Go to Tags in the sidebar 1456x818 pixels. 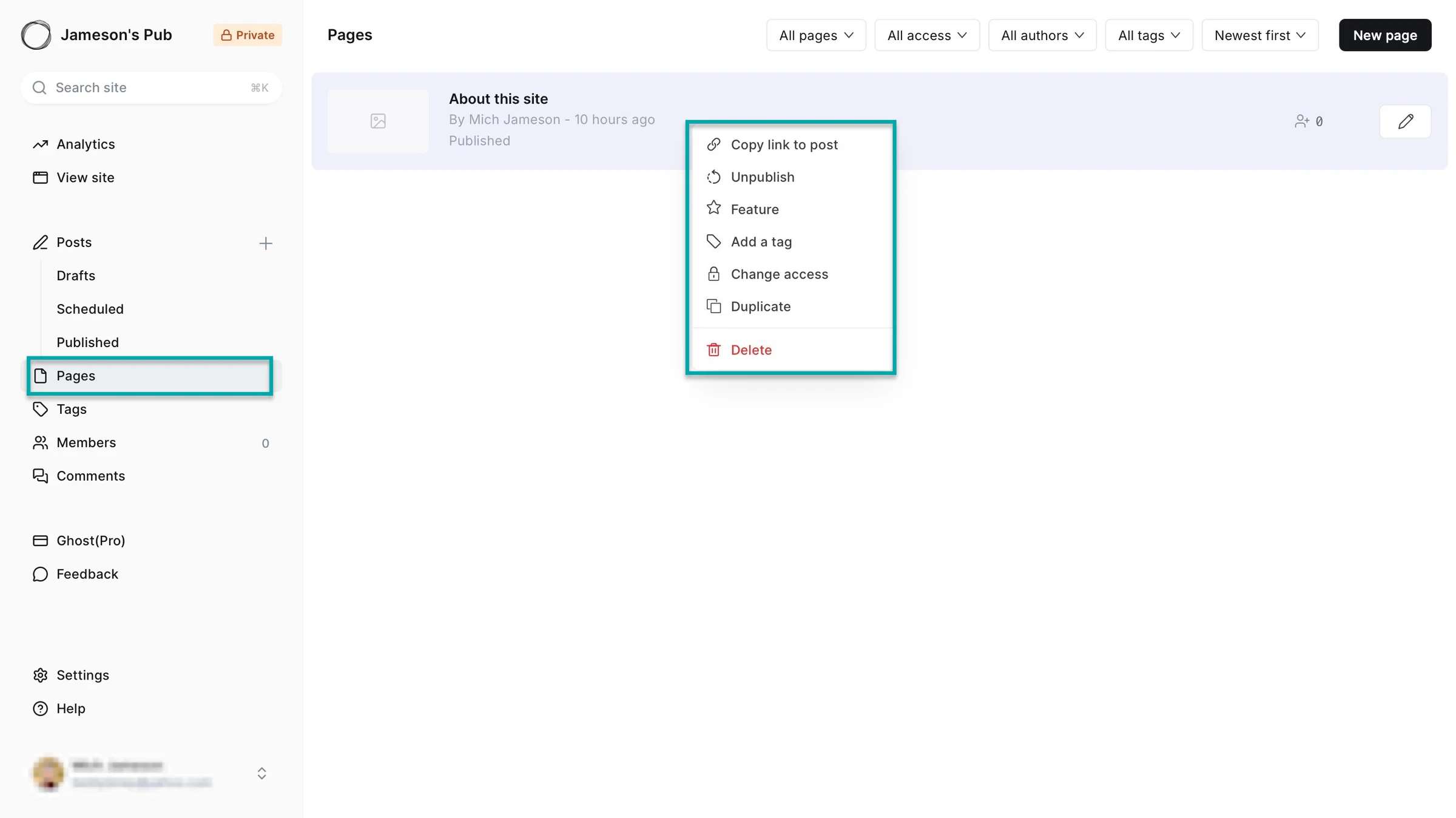(x=59, y=410)
